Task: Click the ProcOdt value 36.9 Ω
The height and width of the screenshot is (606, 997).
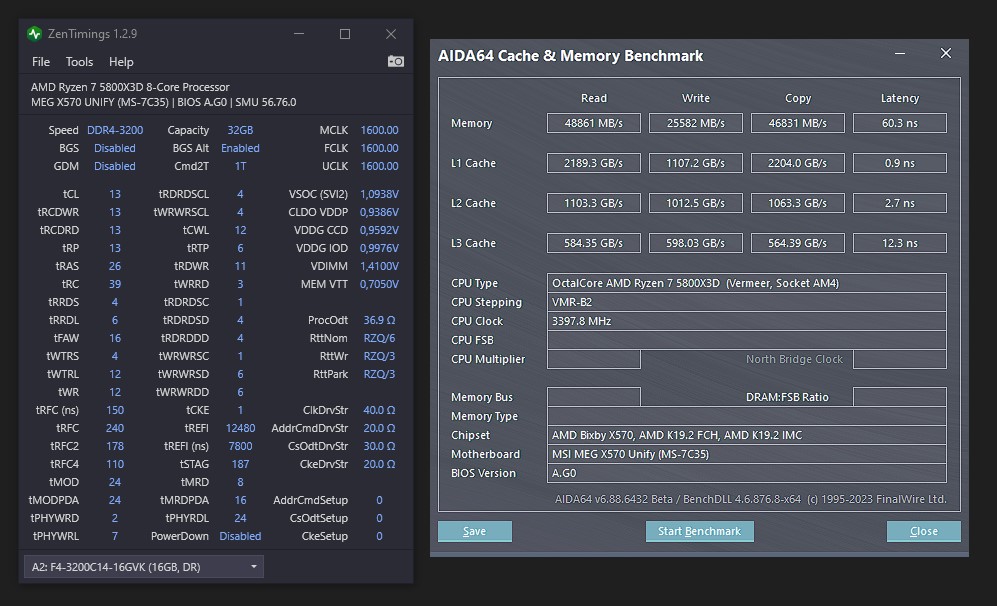Action: tap(380, 320)
